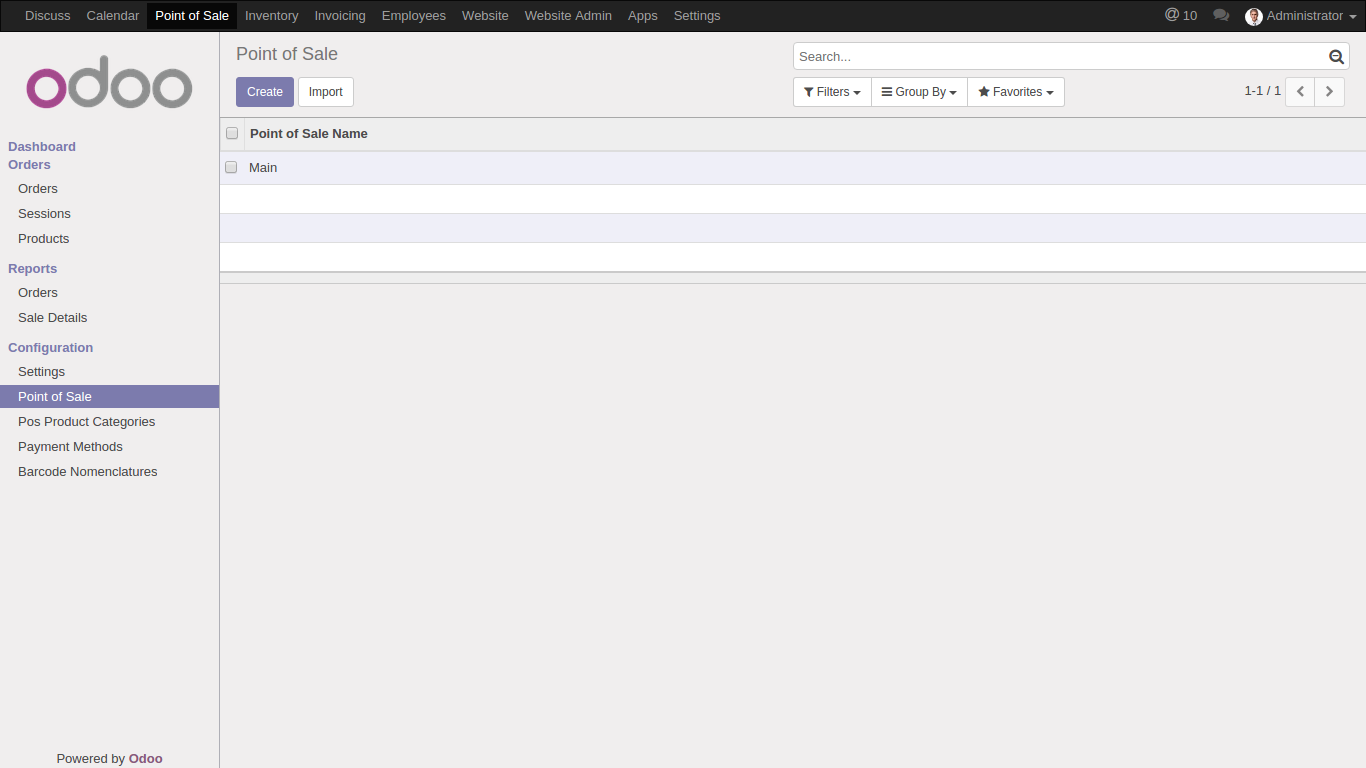Open Products in the sidebar
This screenshot has height=768, width=1366.
[x=44, y=239]
